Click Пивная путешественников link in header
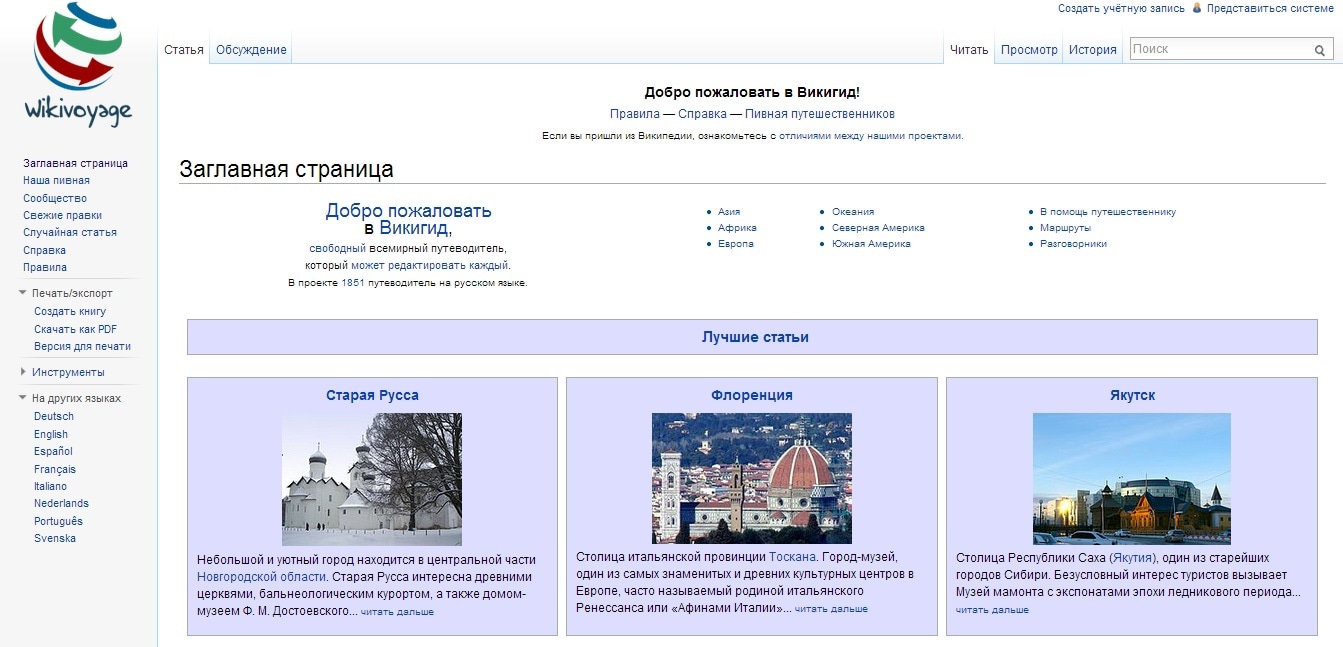This screenshot has height=647, width=1343. click(x=819, y=114)
